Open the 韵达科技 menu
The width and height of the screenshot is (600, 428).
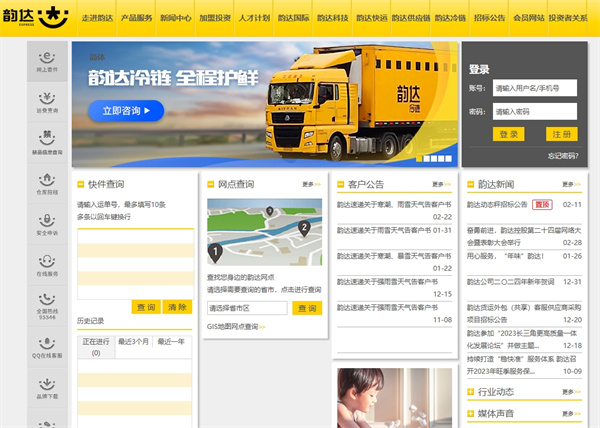point(333,18)
